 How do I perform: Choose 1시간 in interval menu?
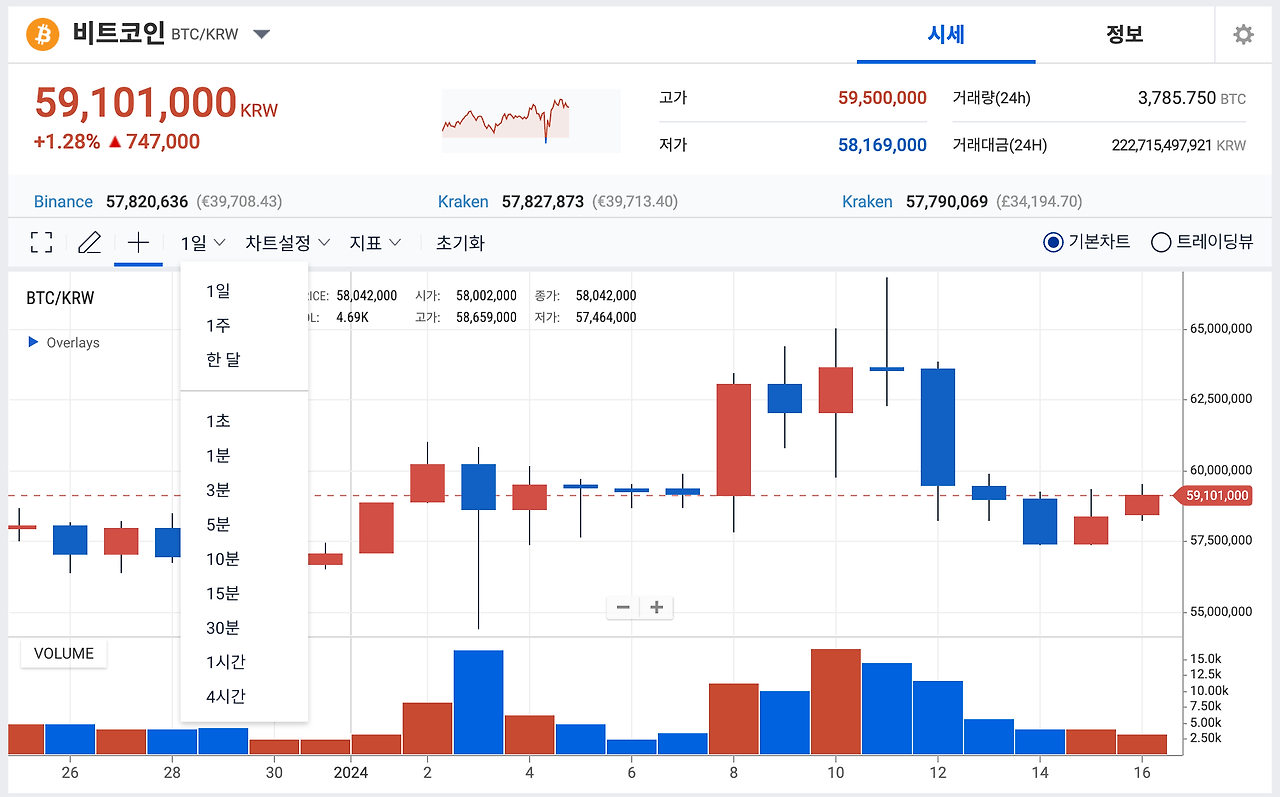click(x=244, y=662)
